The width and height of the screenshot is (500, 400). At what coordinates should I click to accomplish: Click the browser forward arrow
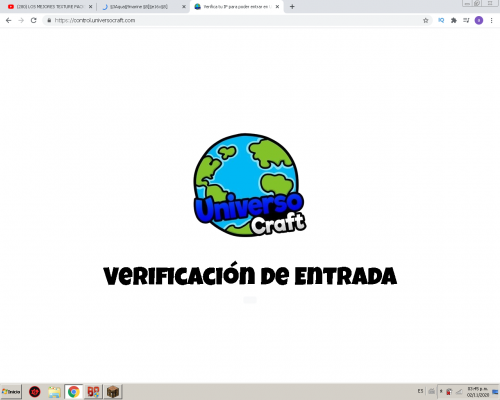pyautogui.click(x=21, y=20)
